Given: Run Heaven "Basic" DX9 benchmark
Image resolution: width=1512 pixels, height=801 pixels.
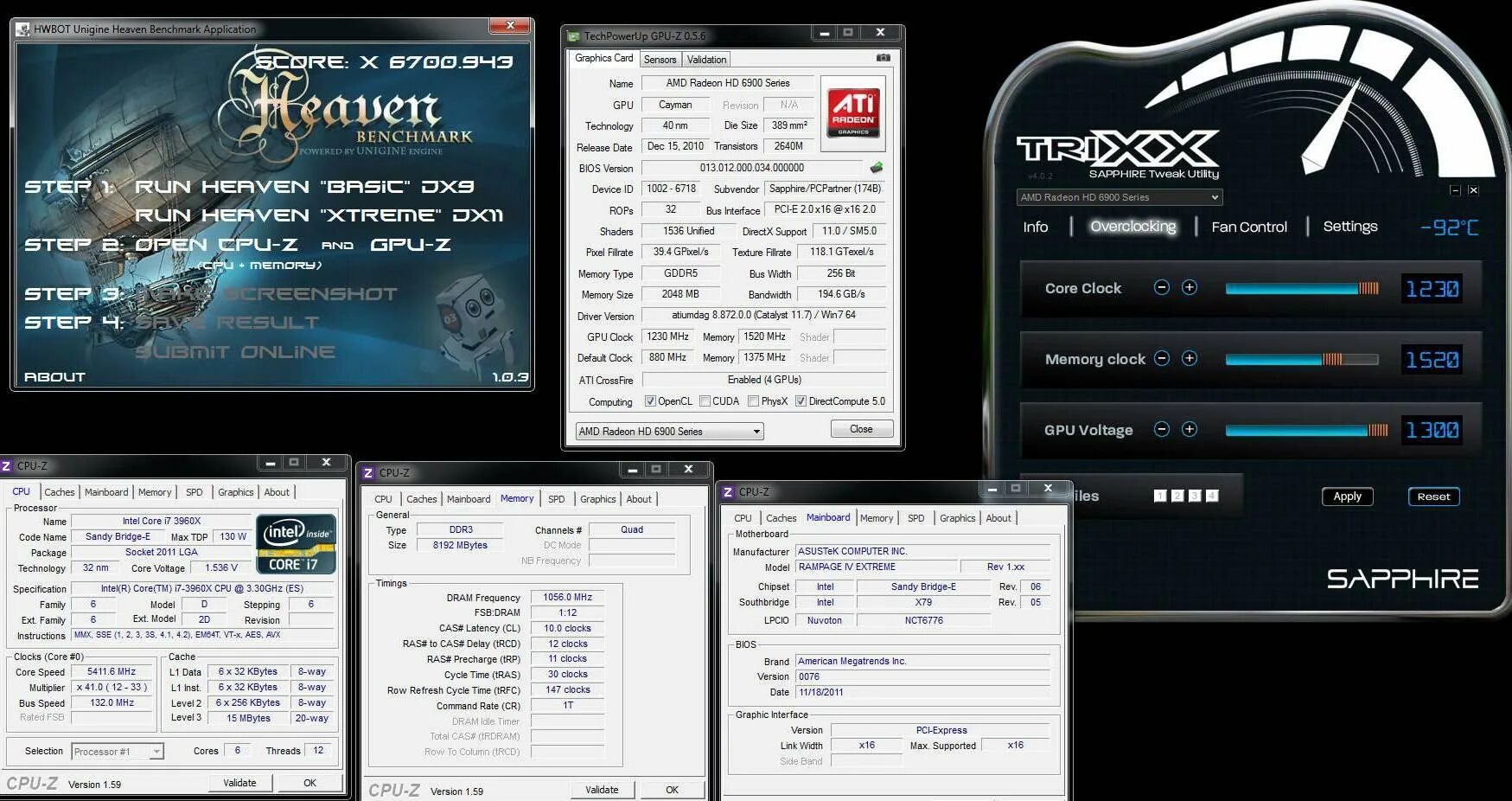Looking at the screenshot, I should 304,186.
